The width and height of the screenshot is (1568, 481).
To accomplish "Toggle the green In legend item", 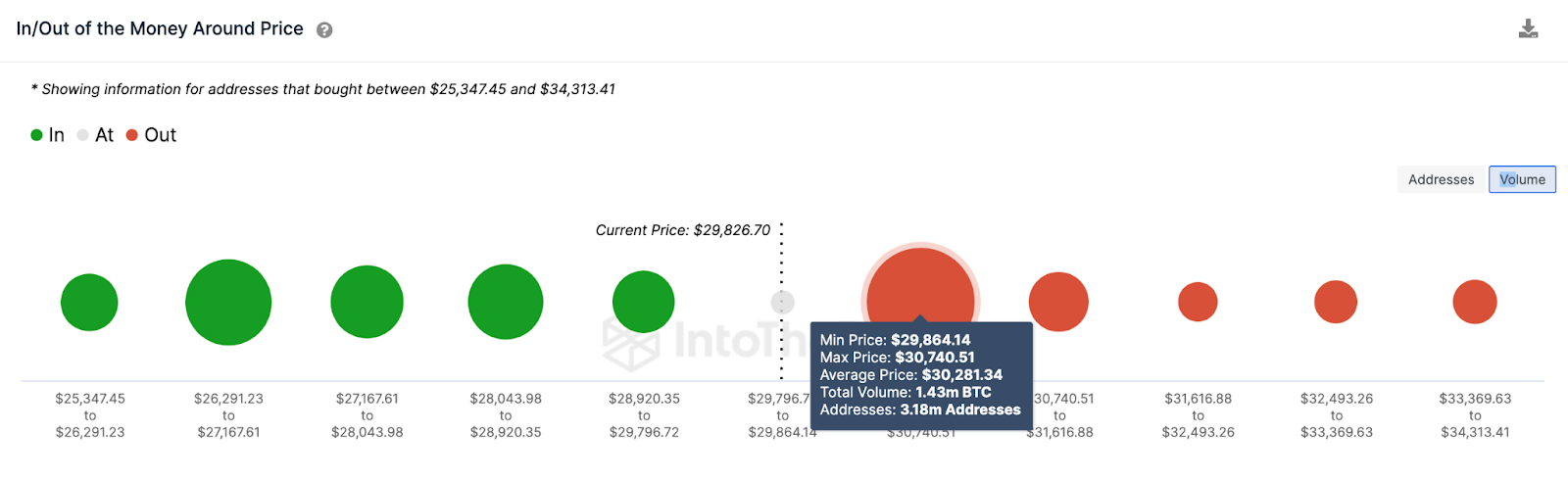I will click(x=47, y=135).
